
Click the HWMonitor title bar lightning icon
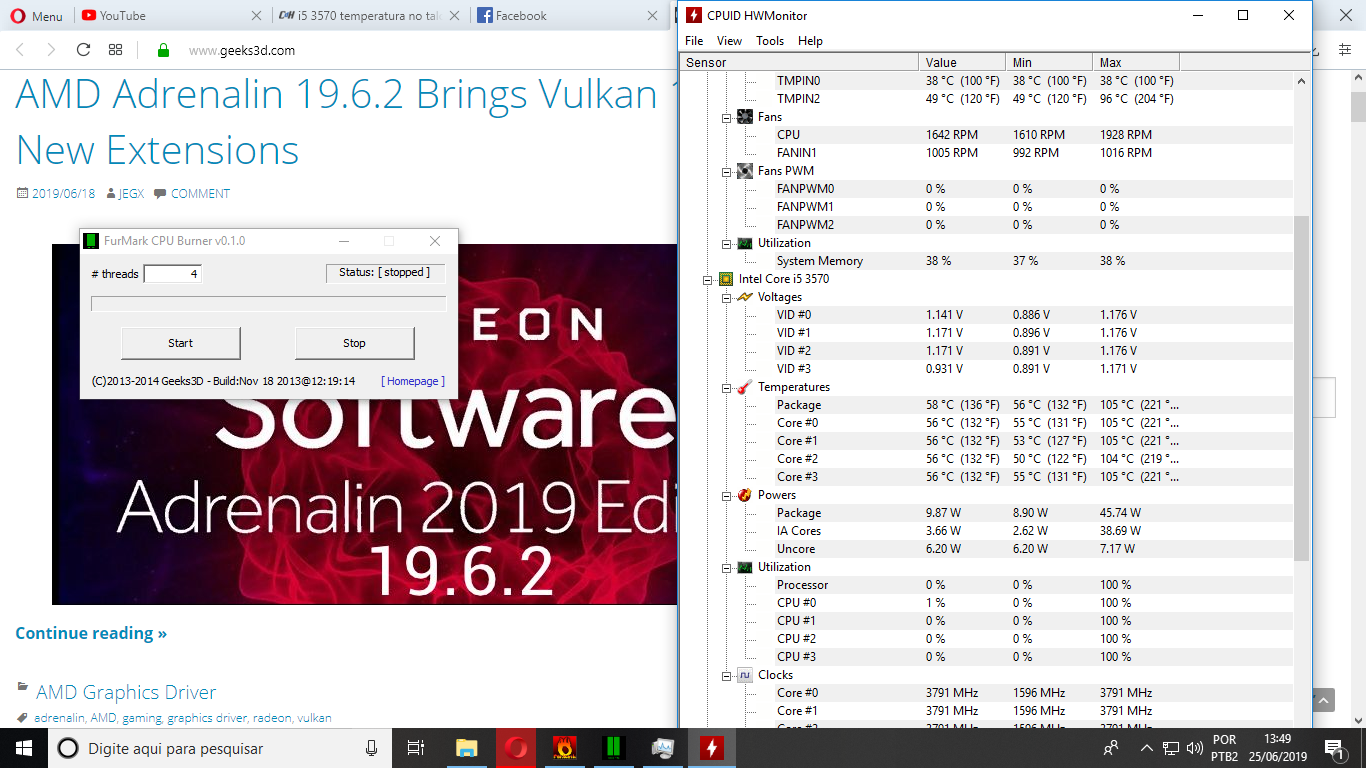pyautogui.click(x=693, y=15)
